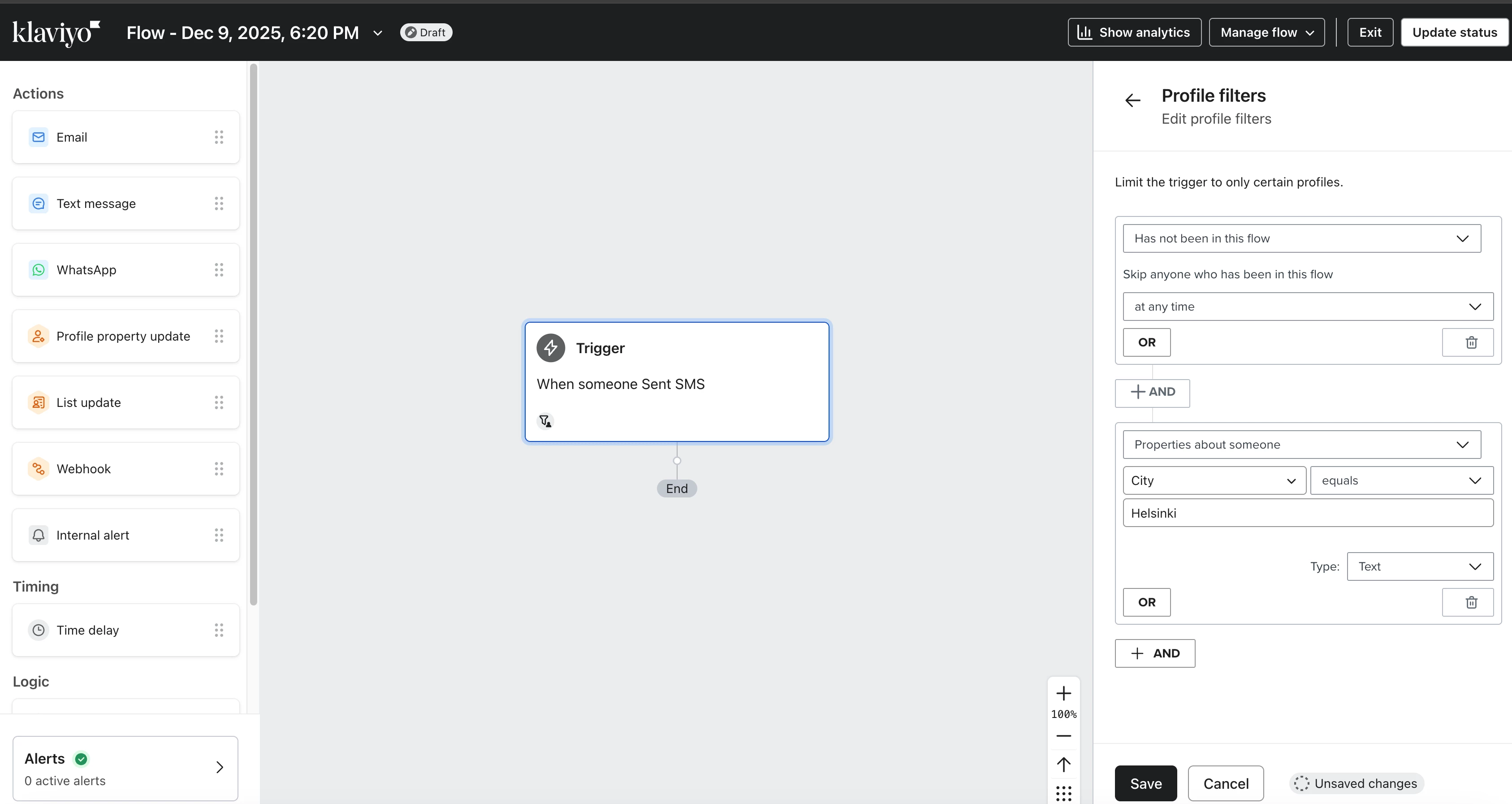Click the Save button
The width and height of the screenshot is (1512, 804).
point(1145,783)
